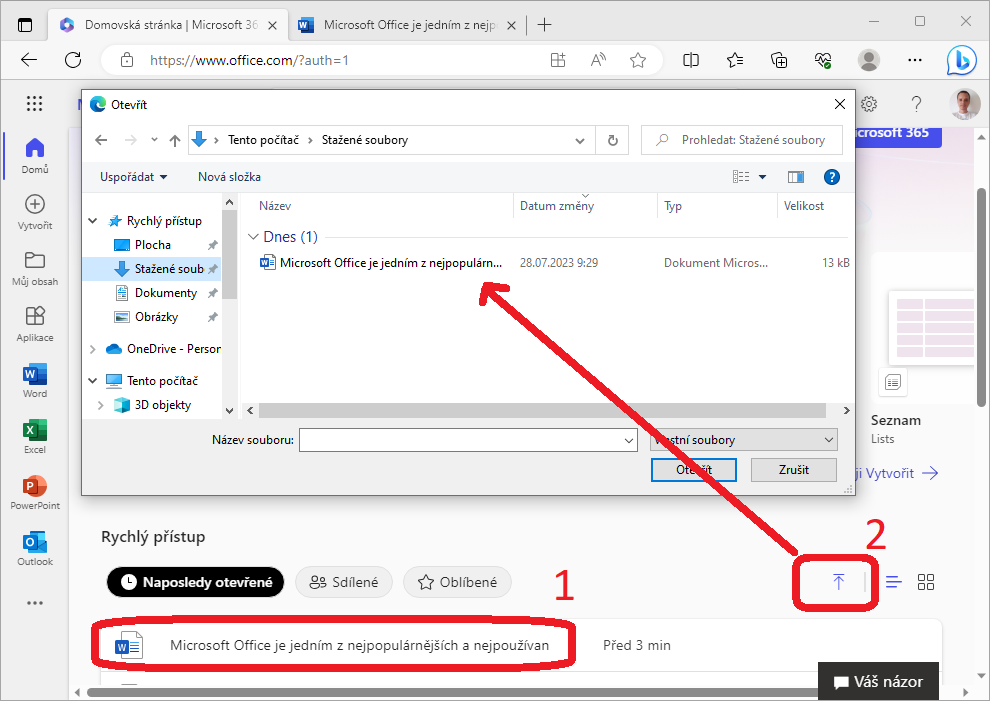Viewport: 990px width, 701px height.
Task: Open recent locations dropdown arrow
Action: click(x=154, y=140)
